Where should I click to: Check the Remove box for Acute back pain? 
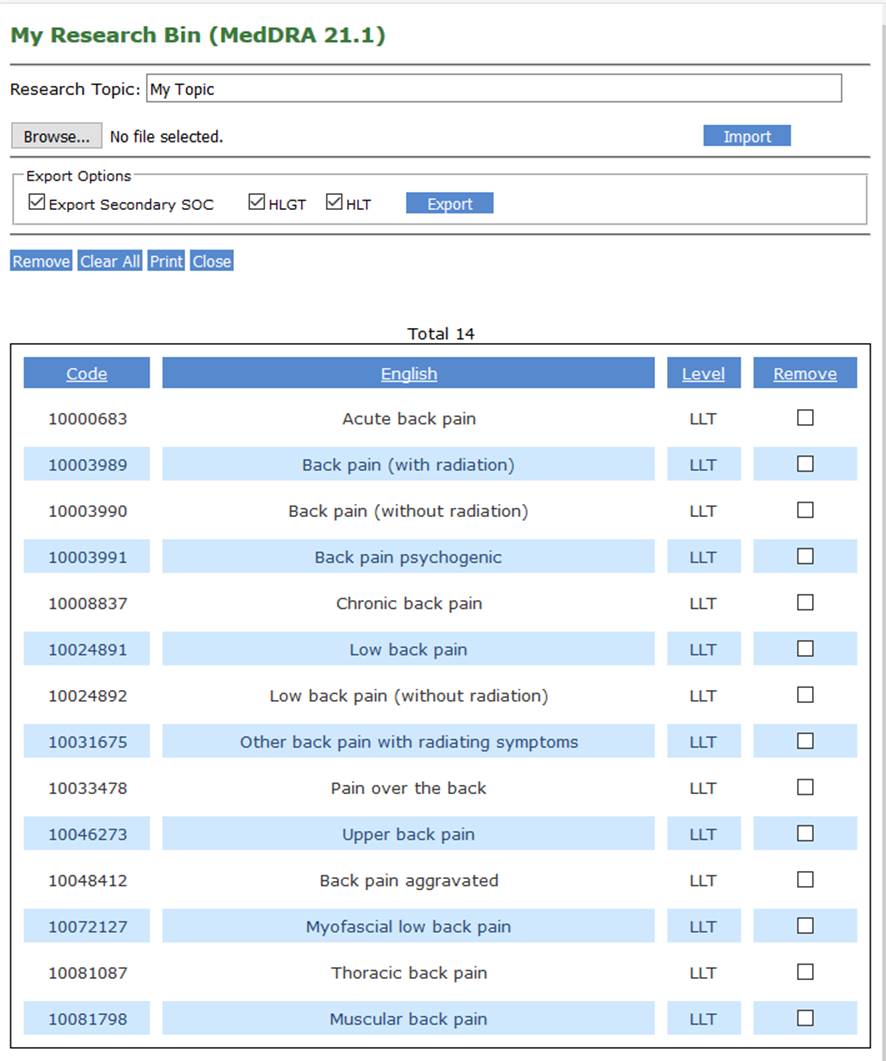804,417
